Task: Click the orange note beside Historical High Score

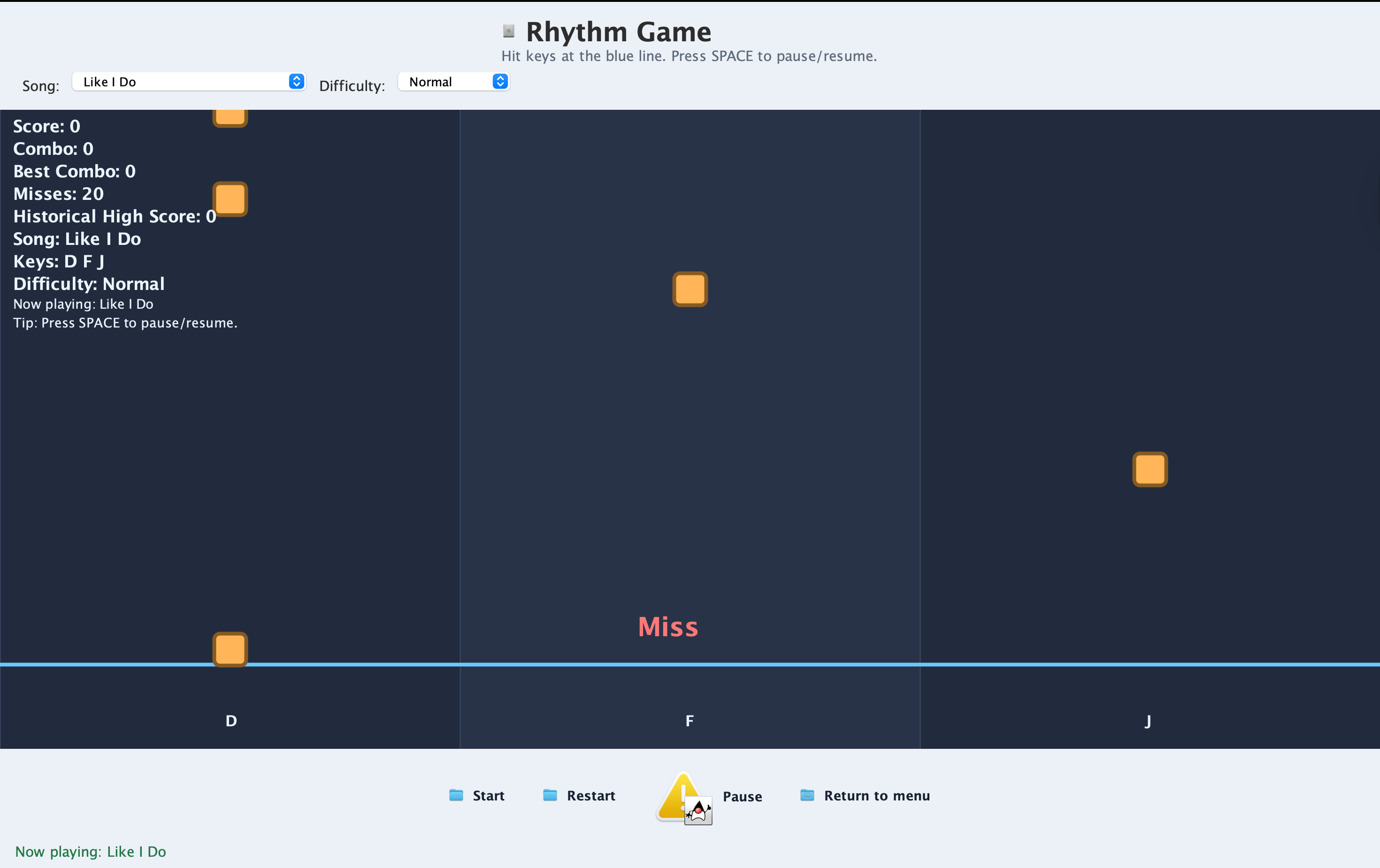Action: point(230,199)
